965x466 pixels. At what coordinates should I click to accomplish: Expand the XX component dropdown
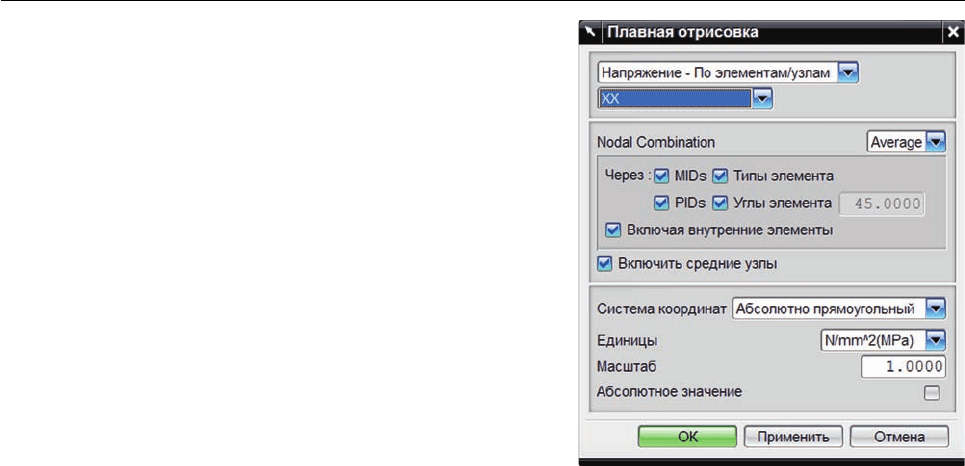pyautogui.click(x=763, y=98)
